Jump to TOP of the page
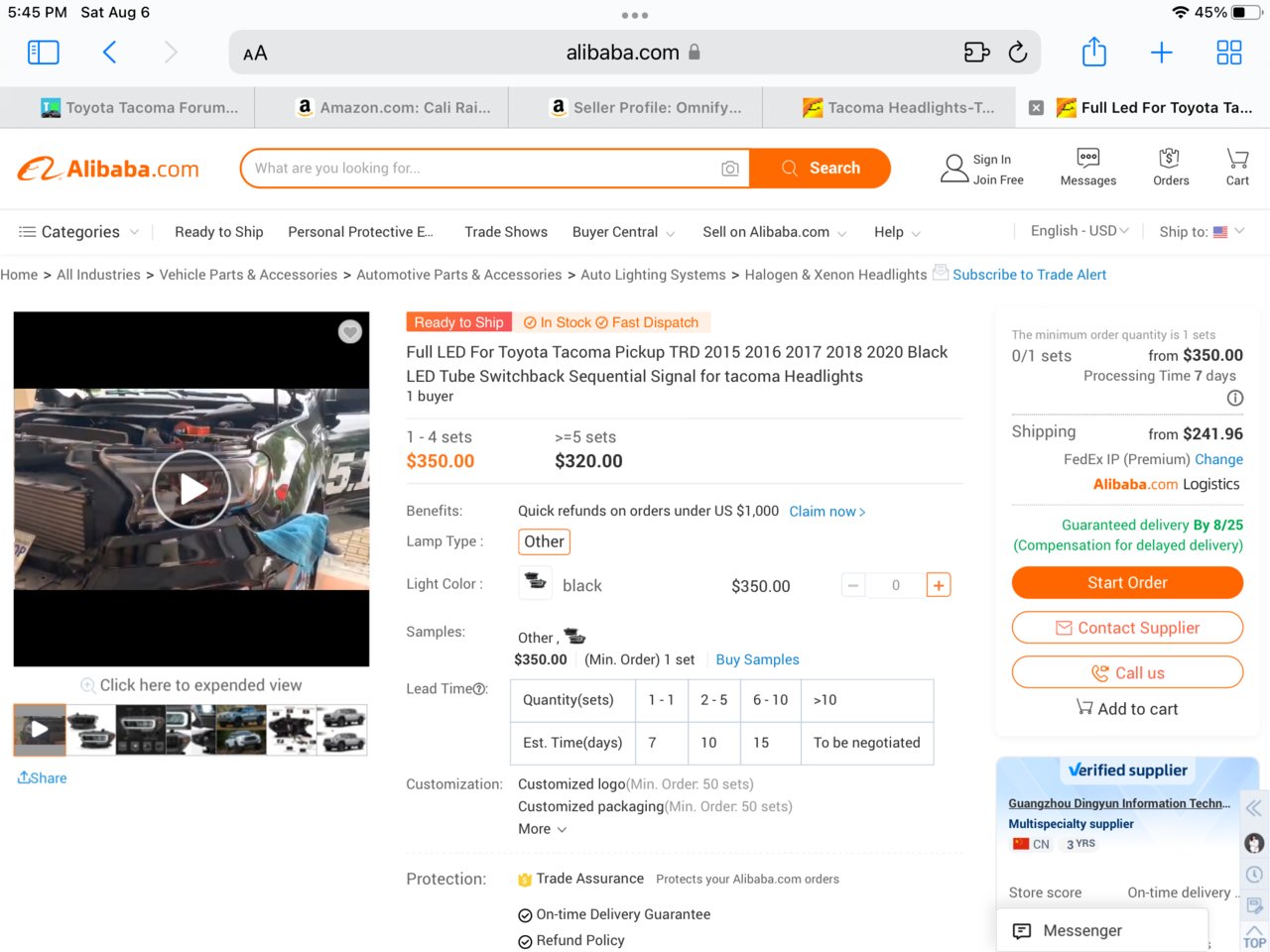The width and height of the screenshot is (1270, 952). point(1254,936)
